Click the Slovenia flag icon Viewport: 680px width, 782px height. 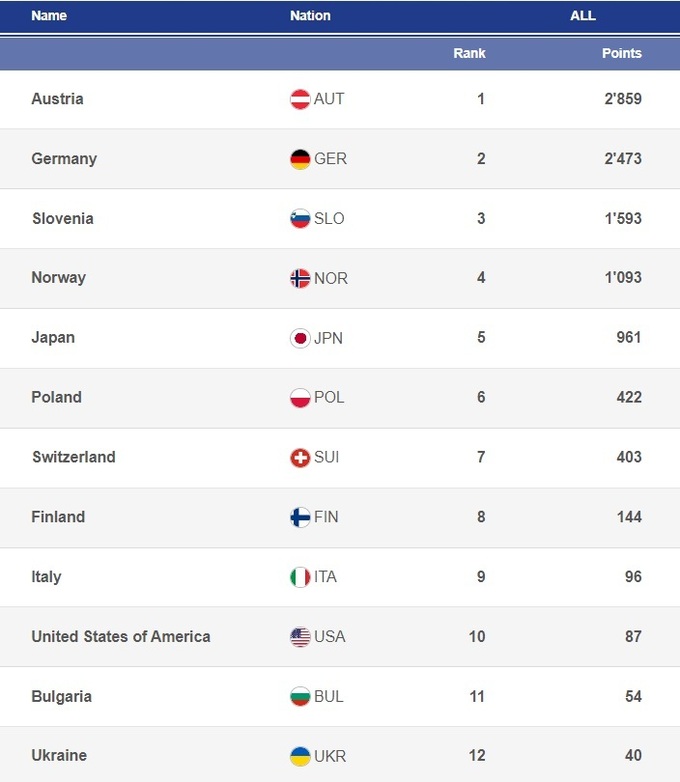tap(300, 219)
